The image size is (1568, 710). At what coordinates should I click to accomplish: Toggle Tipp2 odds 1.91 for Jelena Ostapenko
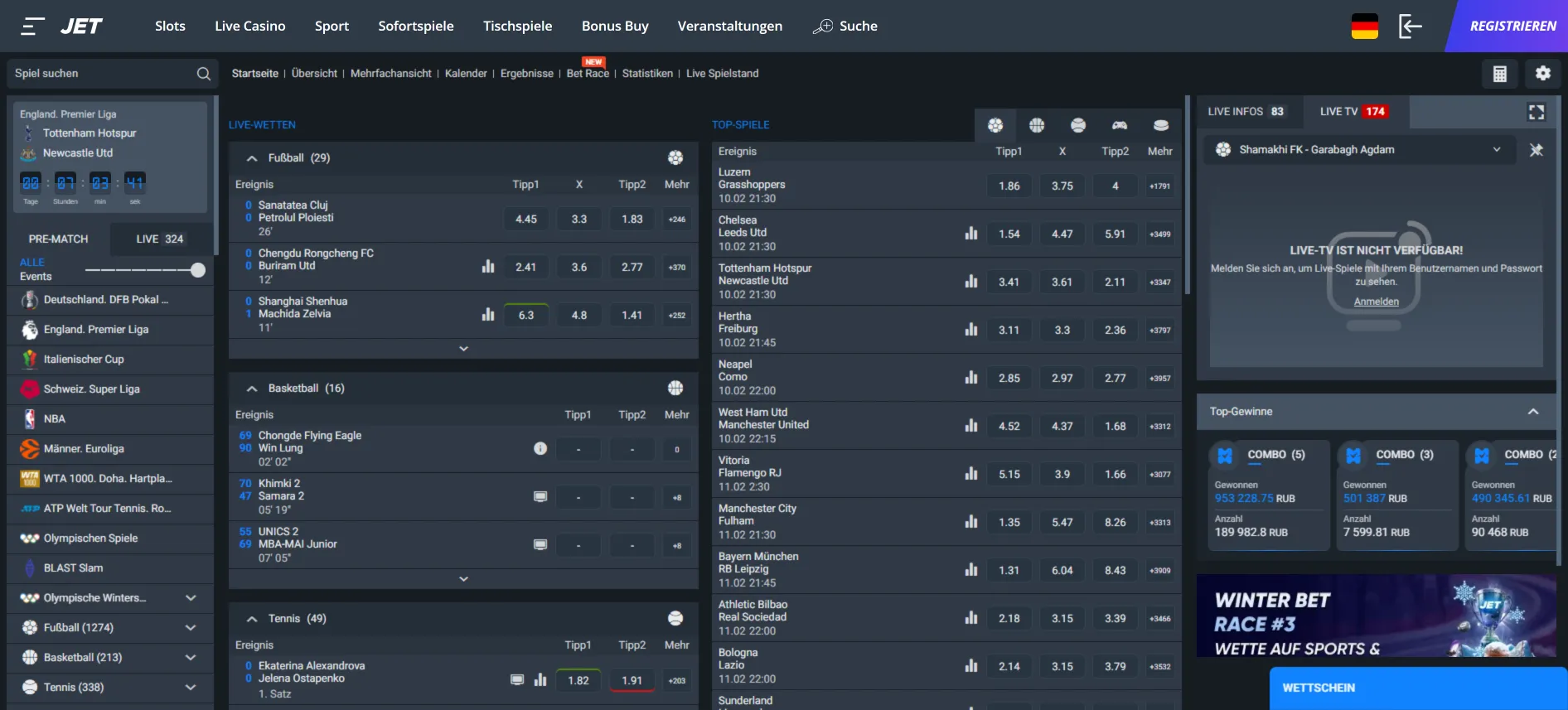pyautogui.click(x=632, y=680)
